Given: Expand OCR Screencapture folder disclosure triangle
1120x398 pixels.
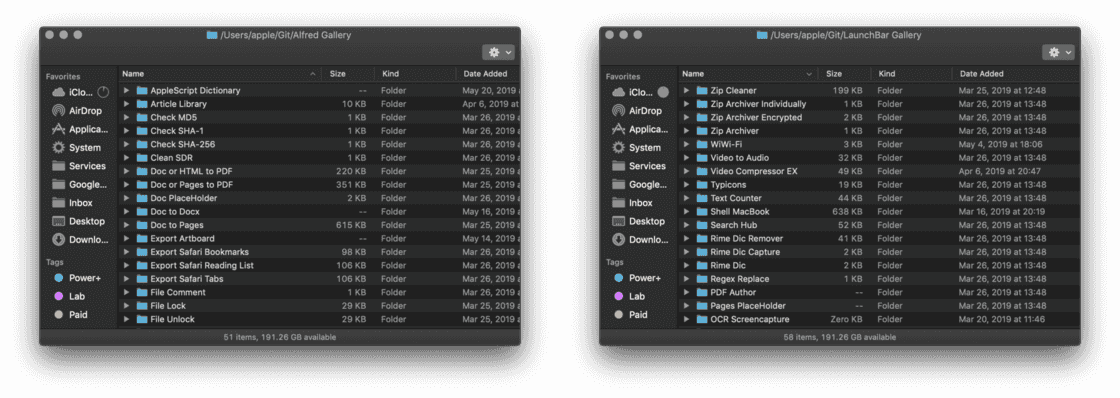Looking at the screenshot, I should pyautogui.click(x=686, y=319).
